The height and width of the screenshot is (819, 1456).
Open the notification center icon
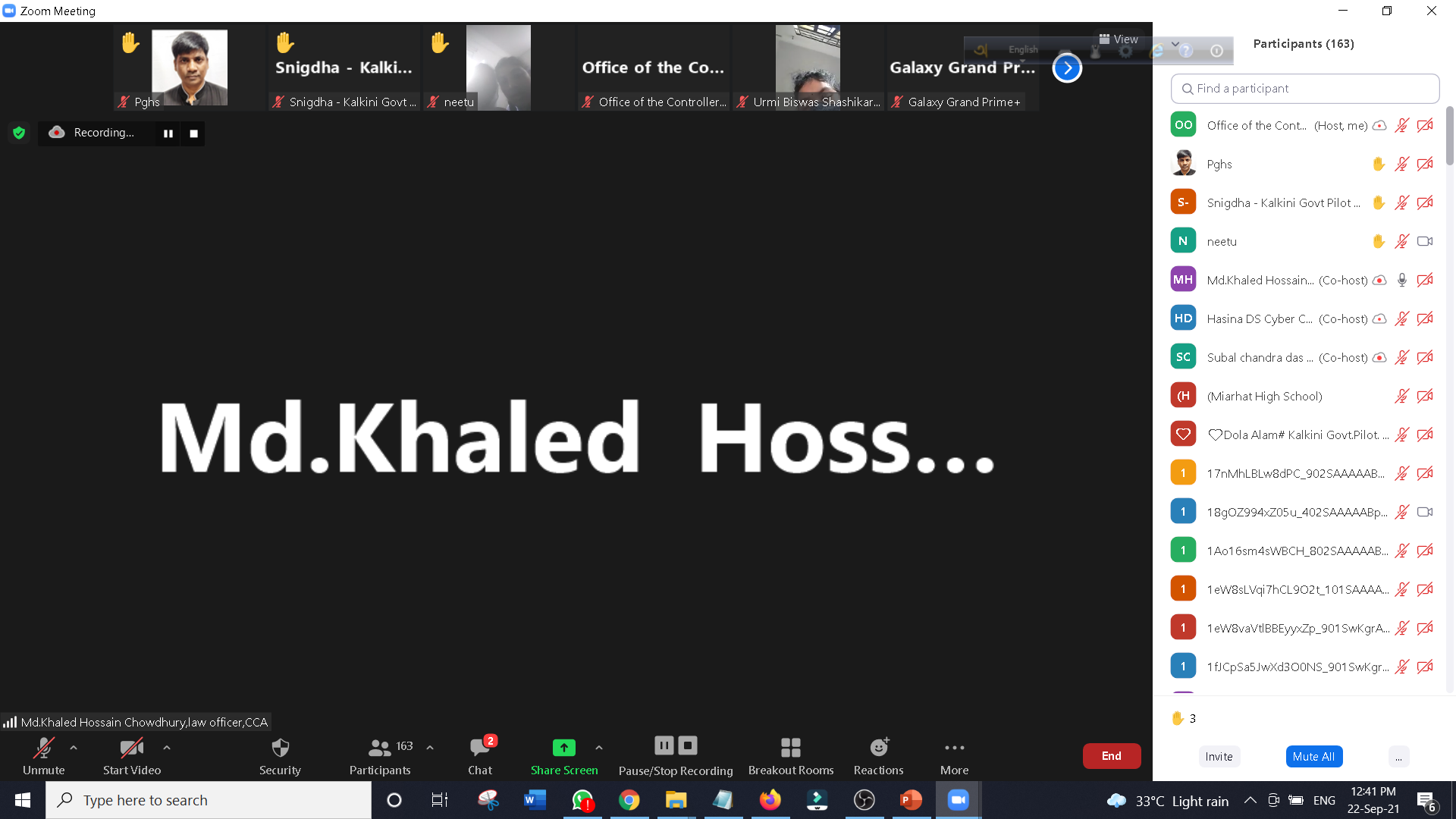click(x=1426, y=801)
